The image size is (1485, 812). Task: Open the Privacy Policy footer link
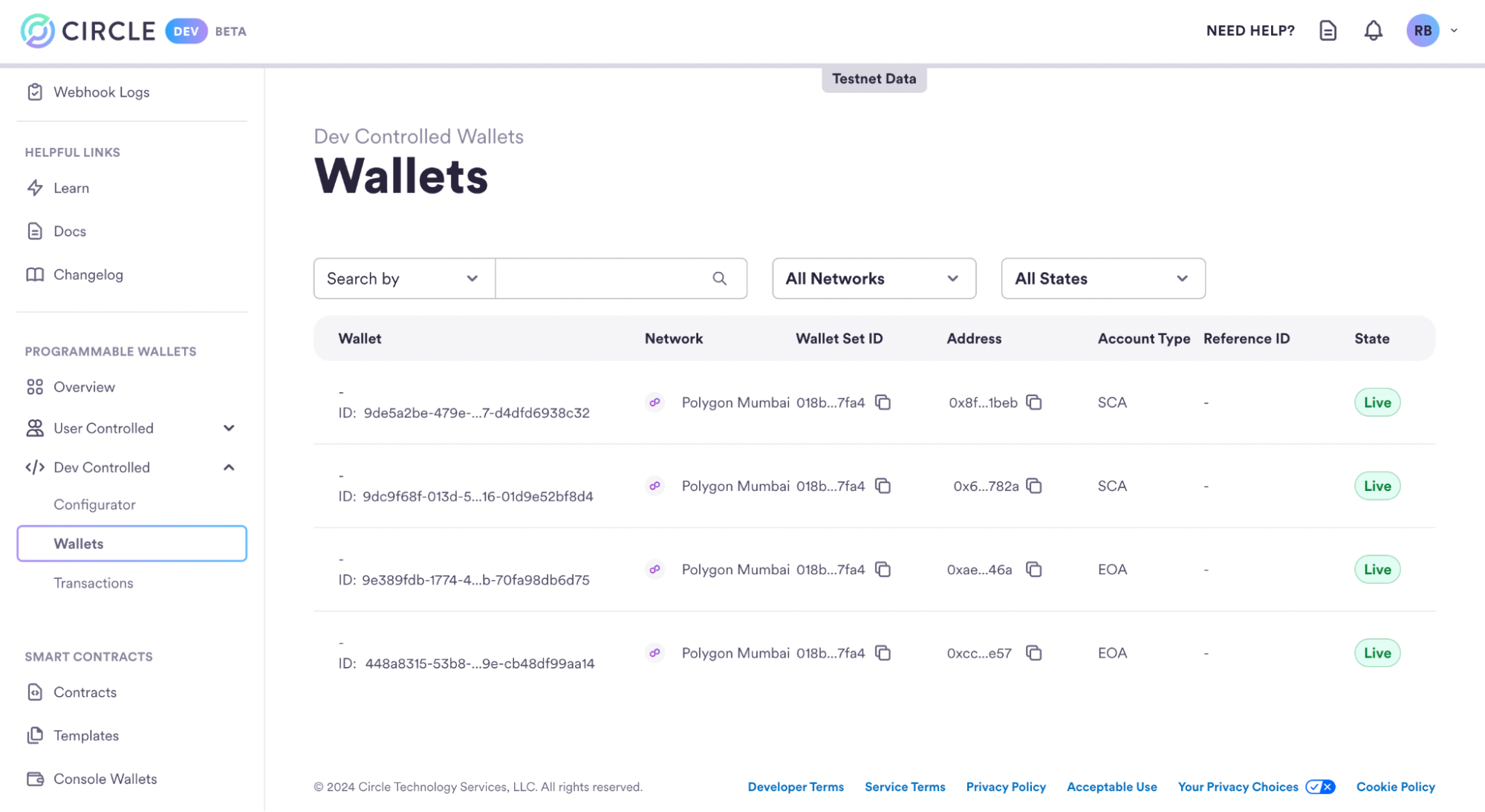click(x=1006, y=787)
